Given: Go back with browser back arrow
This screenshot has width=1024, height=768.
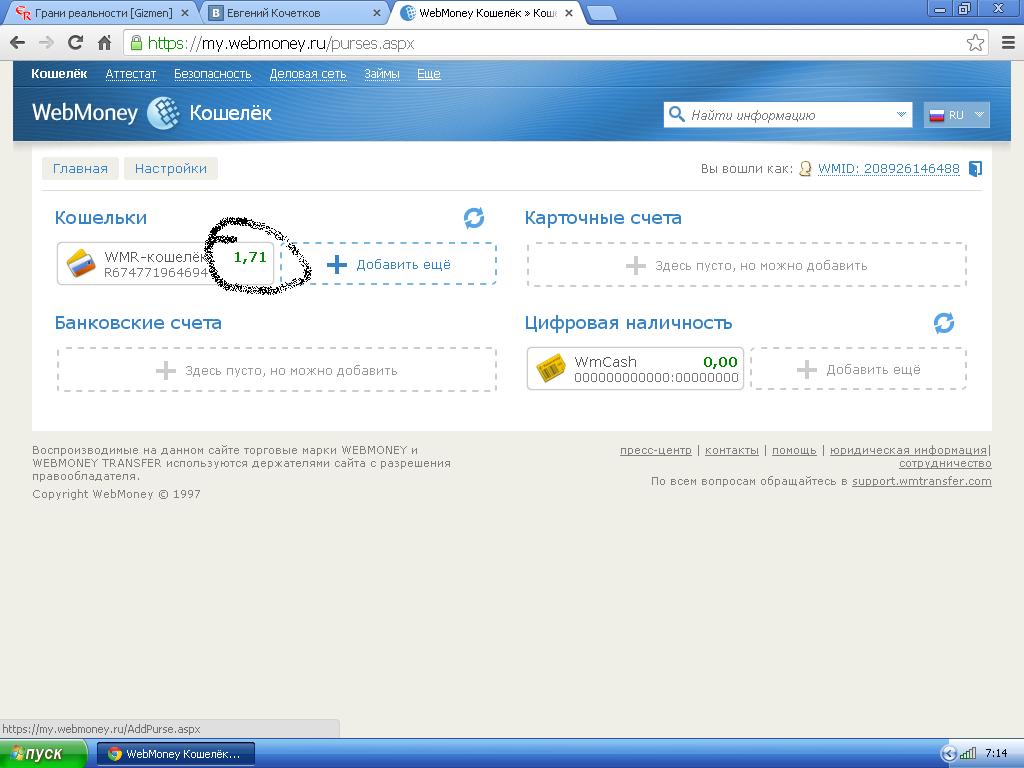Looking at the screenshot, I should coord(18,43).
